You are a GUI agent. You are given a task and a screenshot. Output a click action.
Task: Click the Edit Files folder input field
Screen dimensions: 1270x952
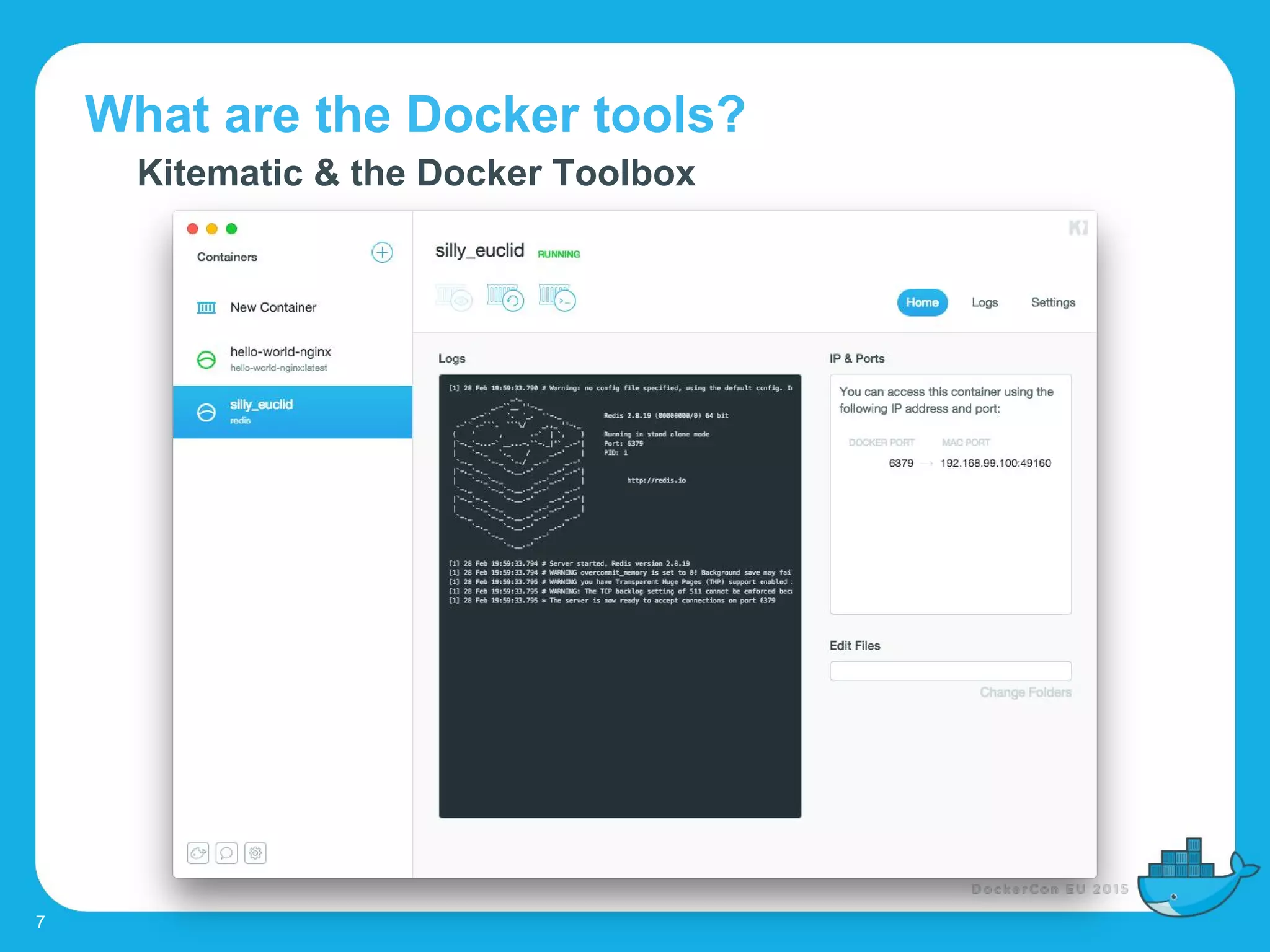(x=950, y=671)
